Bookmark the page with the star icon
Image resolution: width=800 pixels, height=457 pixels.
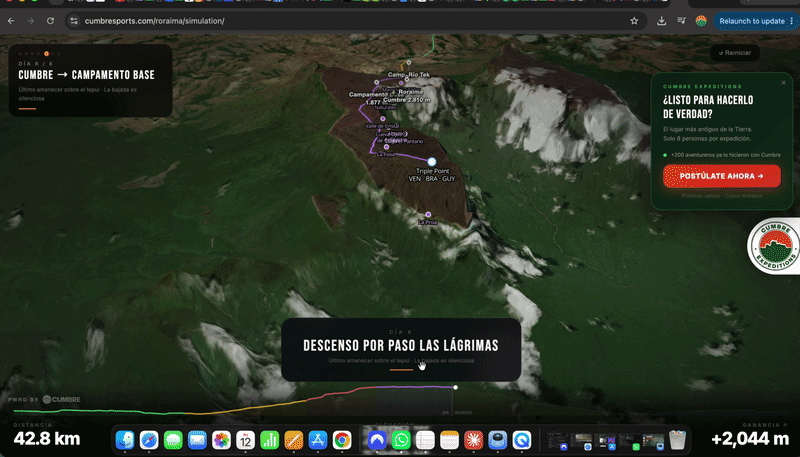[x=634, y=21]
